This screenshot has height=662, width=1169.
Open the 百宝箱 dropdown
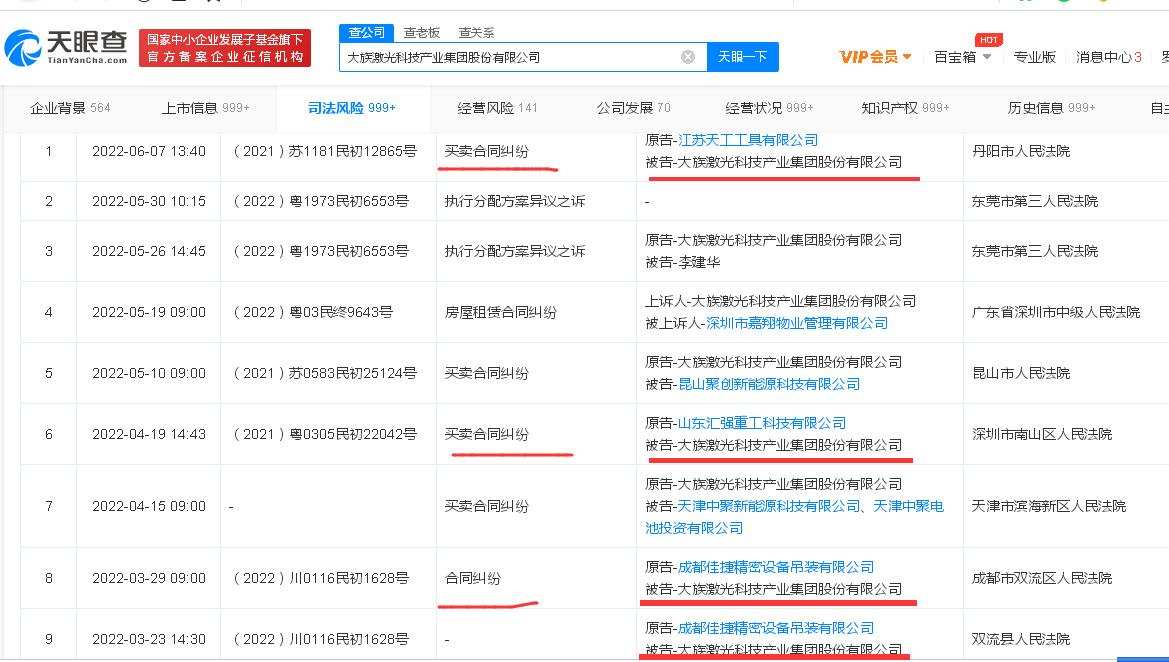[x=962, y=57]
